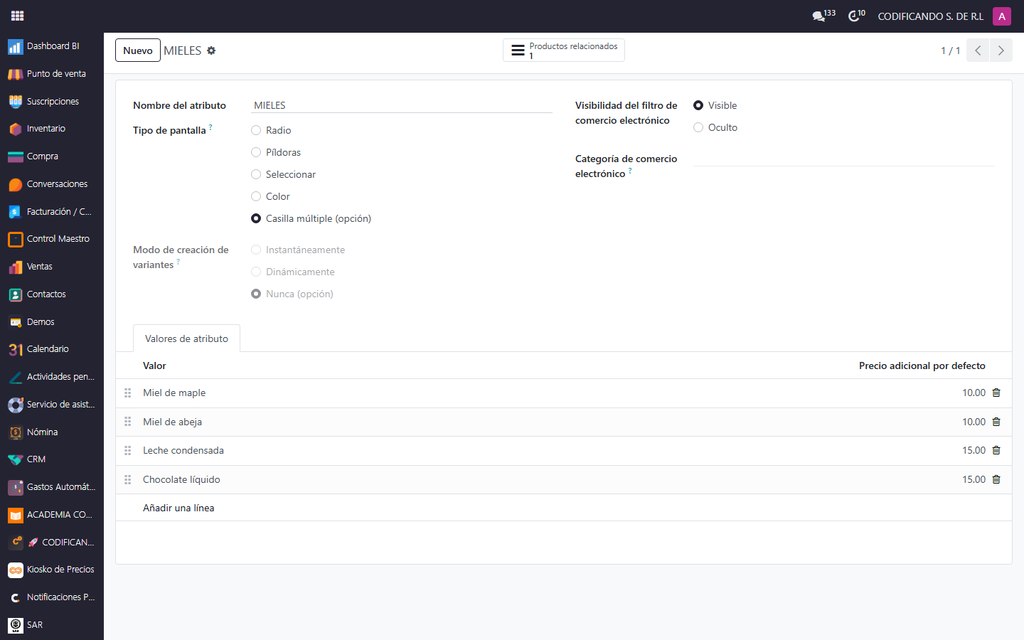The image size is (1024, 640).
Task: Delete the Chocolate líquido value row
Action: 996,479
